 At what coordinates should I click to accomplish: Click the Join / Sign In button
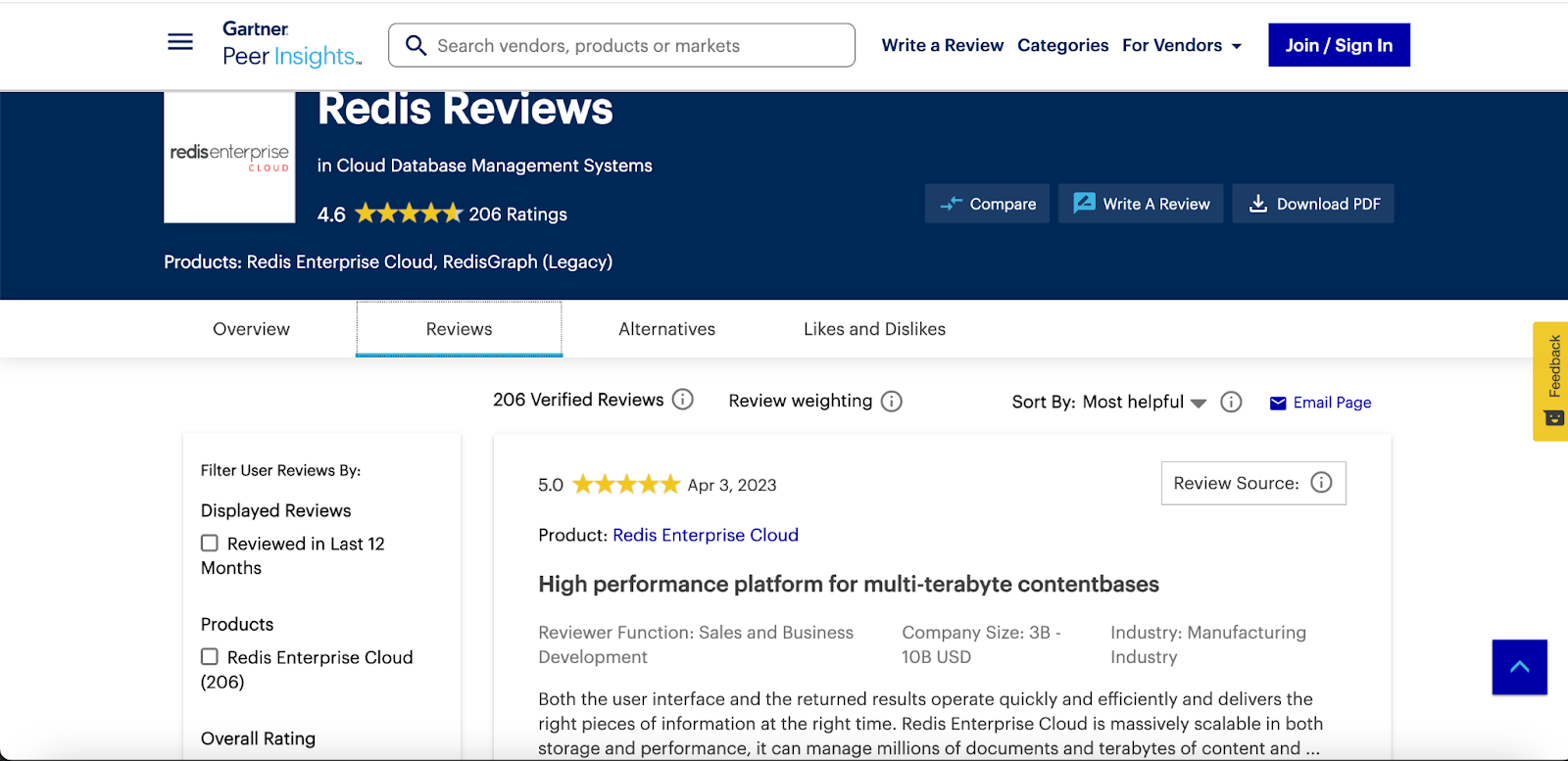pyautogui.click(x=1339, y=45)
